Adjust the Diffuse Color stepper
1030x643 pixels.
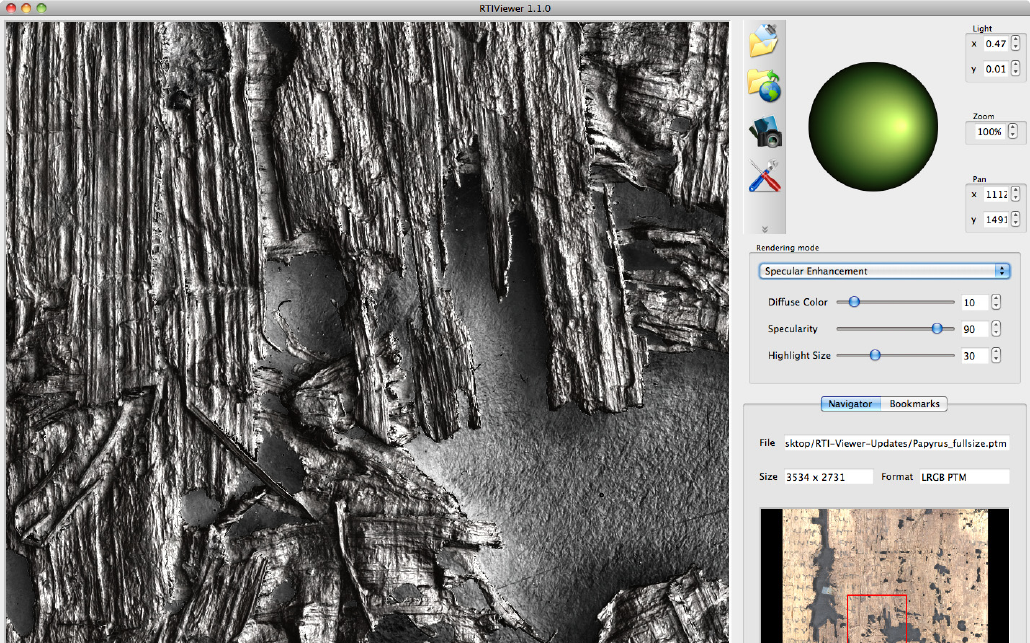(x=996, y=302)
